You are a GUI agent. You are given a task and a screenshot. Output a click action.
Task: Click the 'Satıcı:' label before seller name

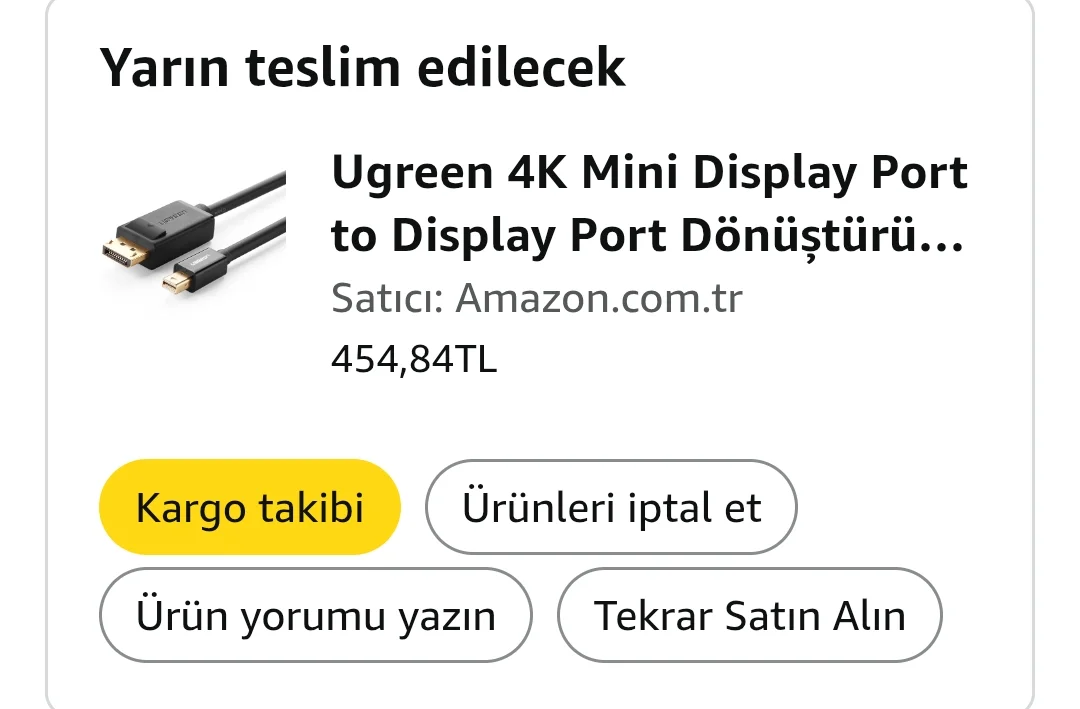pos(387,298)
